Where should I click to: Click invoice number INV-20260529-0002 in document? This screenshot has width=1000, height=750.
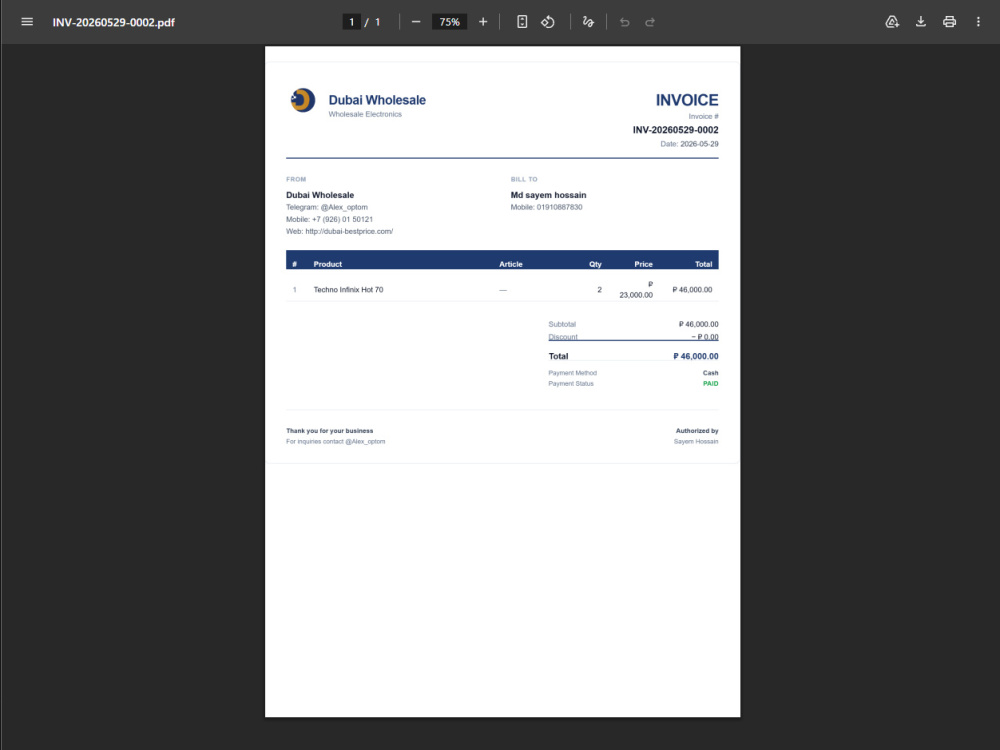pyautogui.click(x=675, y=129)
